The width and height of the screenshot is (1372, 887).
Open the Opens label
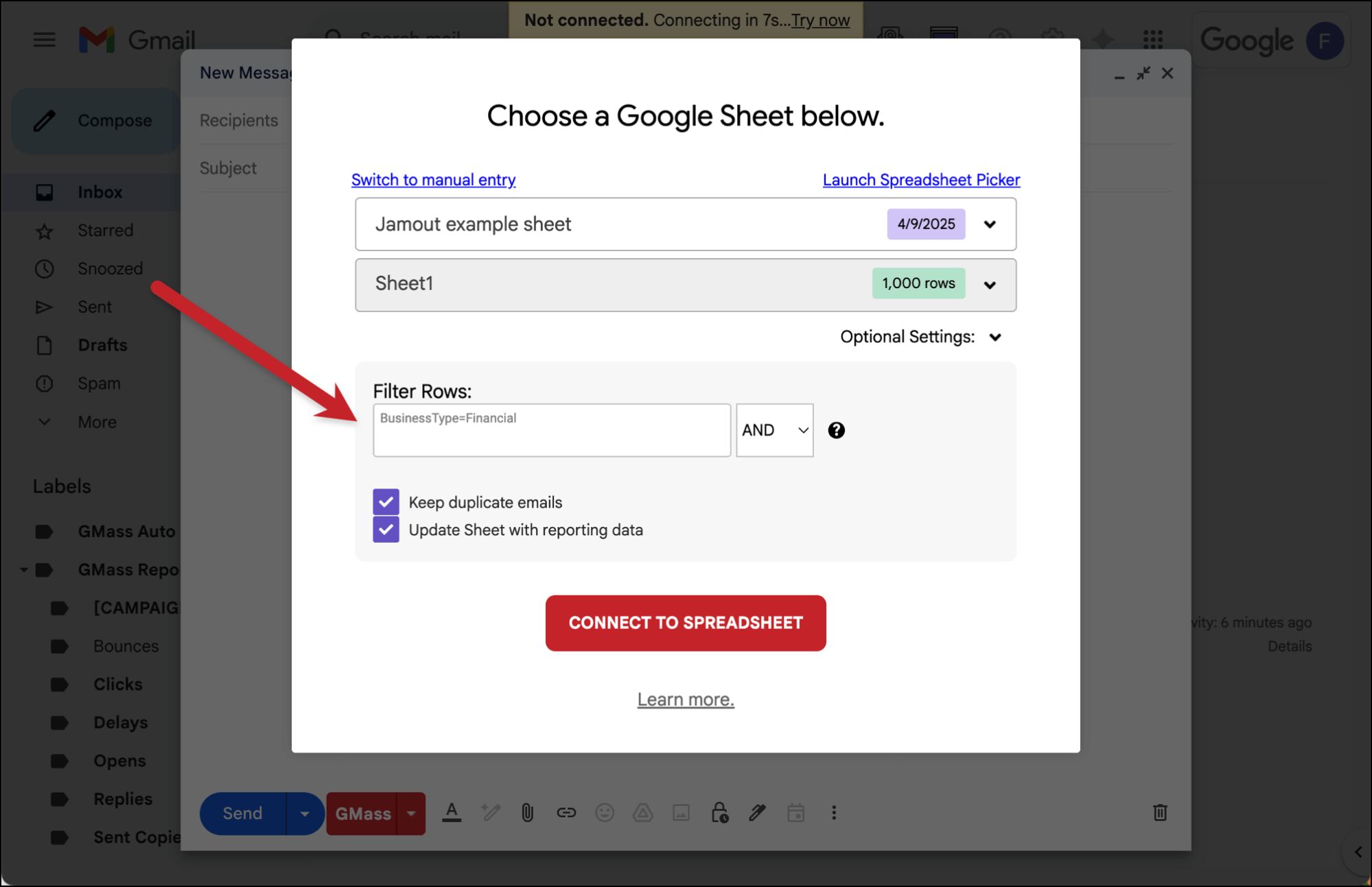(x=119, y=761)
